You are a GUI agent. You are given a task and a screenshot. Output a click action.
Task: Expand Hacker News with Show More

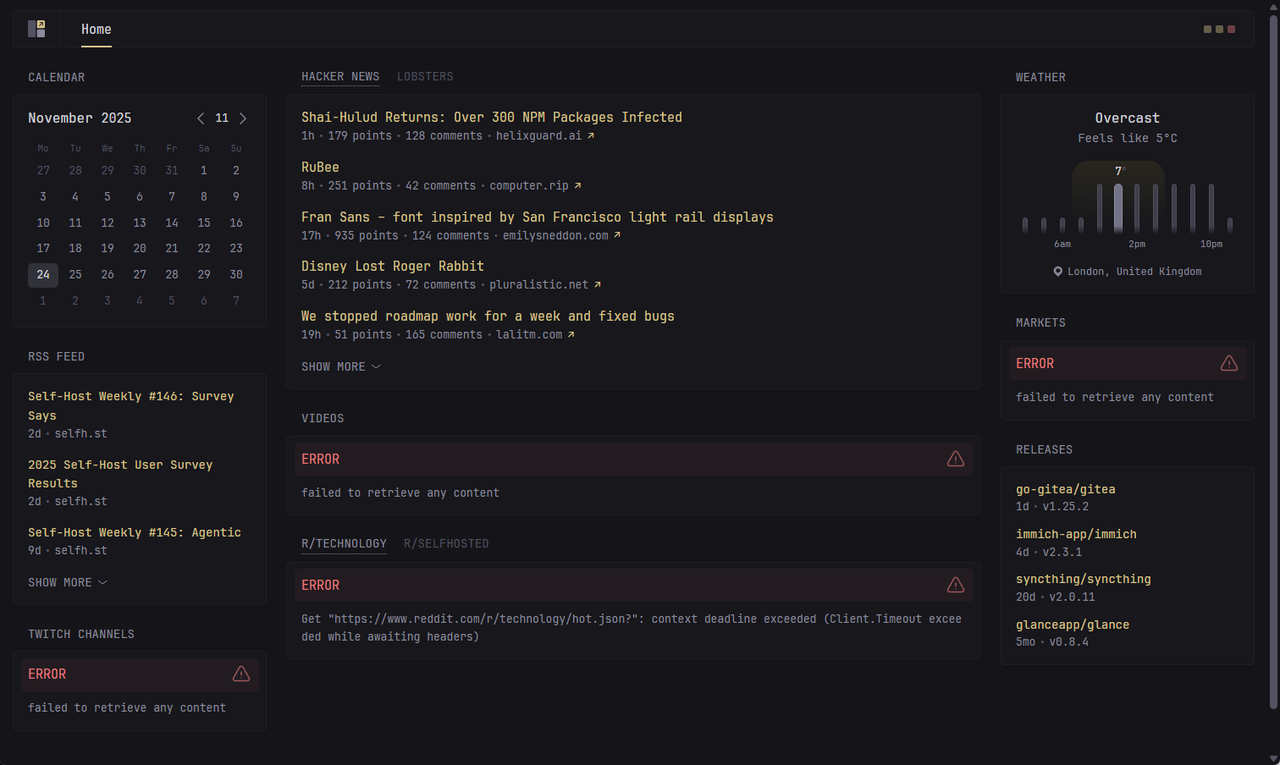341,367
